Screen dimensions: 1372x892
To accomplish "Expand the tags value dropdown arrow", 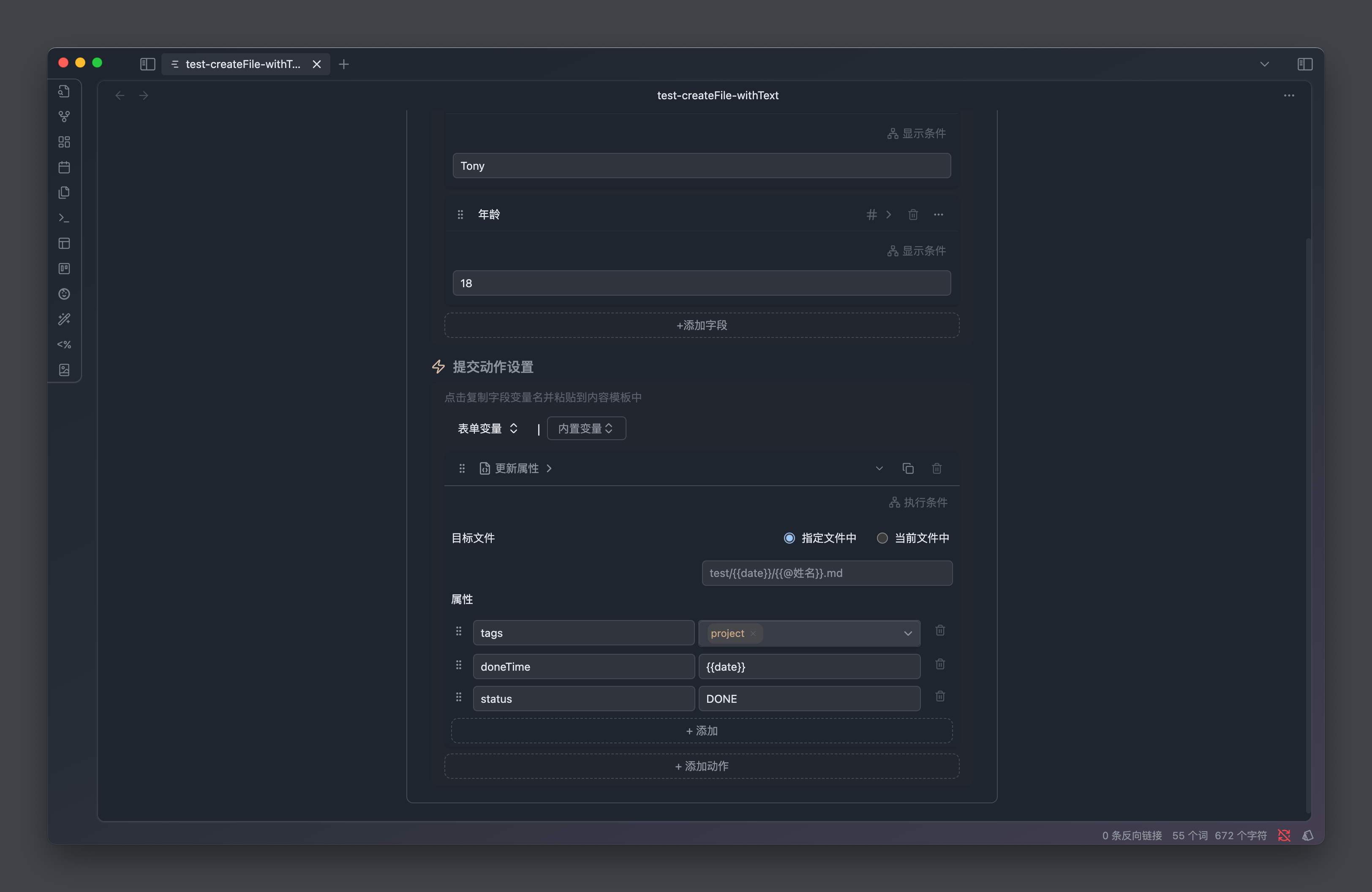I will click(907, 633).
